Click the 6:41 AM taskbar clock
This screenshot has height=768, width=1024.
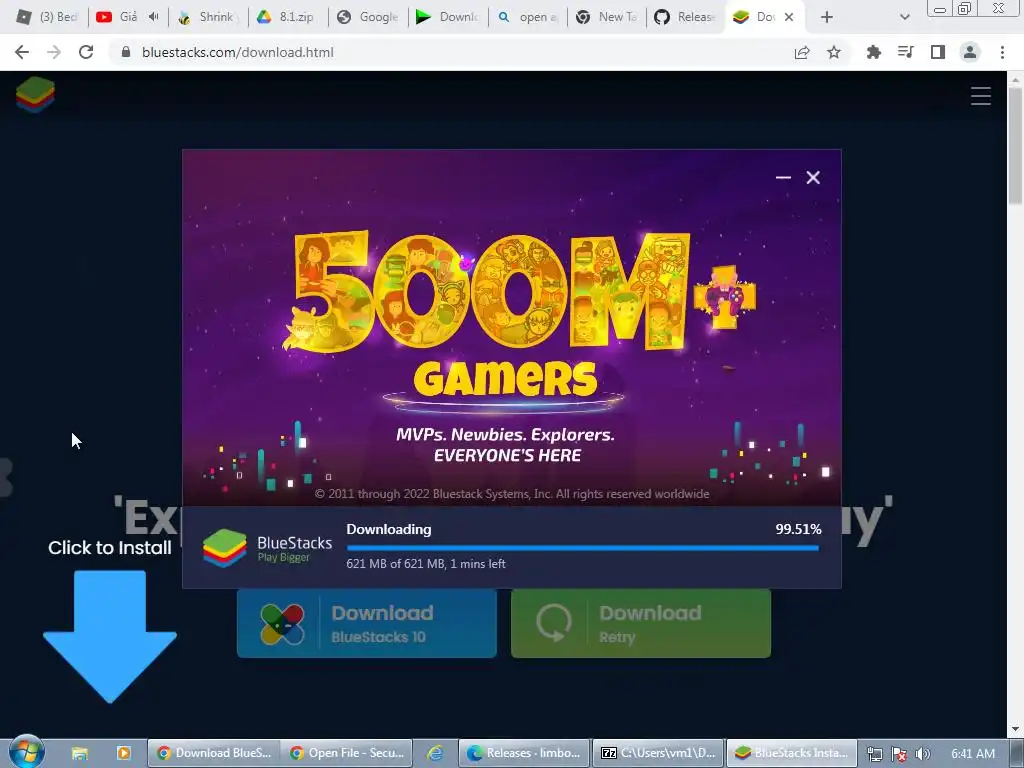tap(973, 754)
